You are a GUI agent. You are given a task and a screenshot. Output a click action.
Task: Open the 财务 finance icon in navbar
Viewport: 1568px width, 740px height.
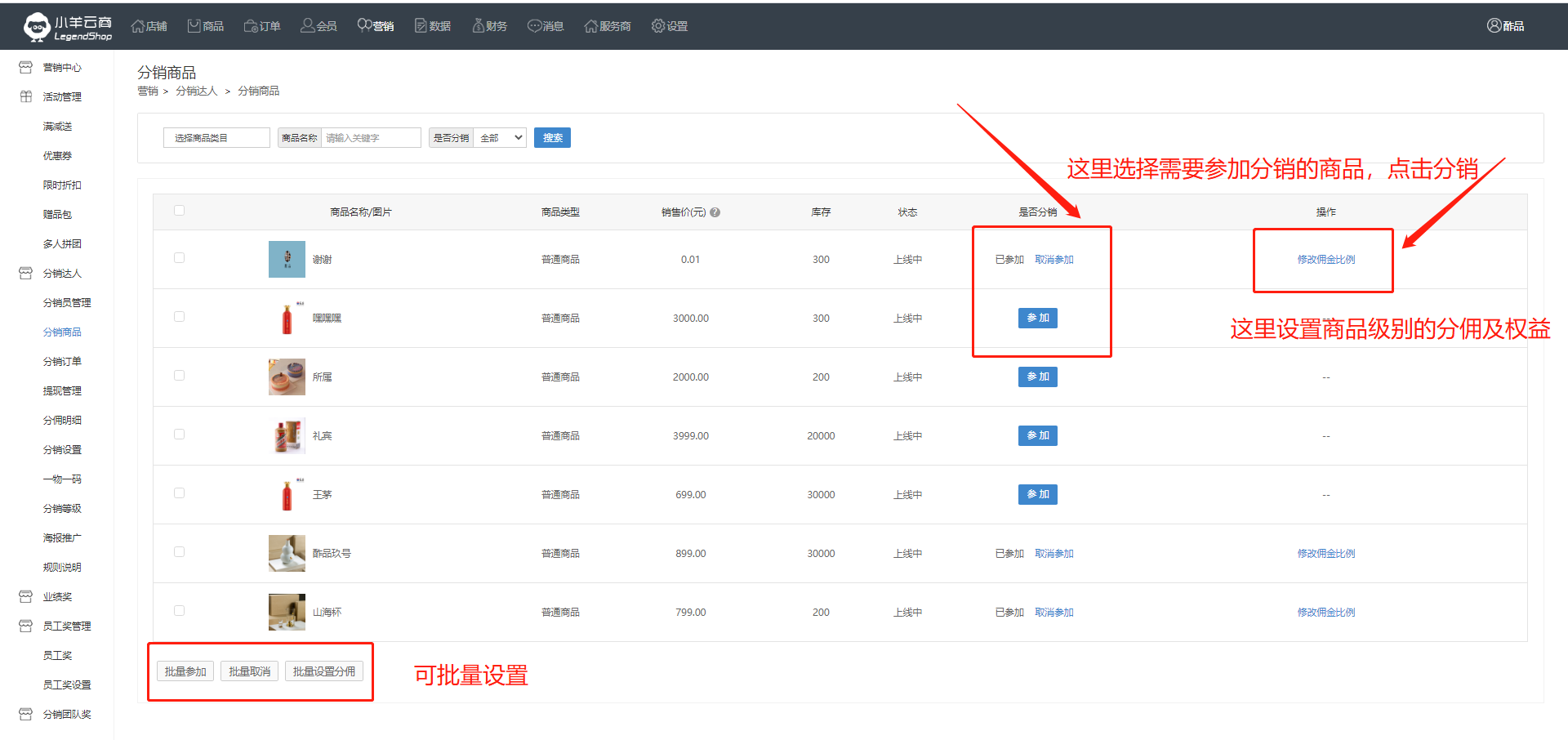(x=479, y=26)
